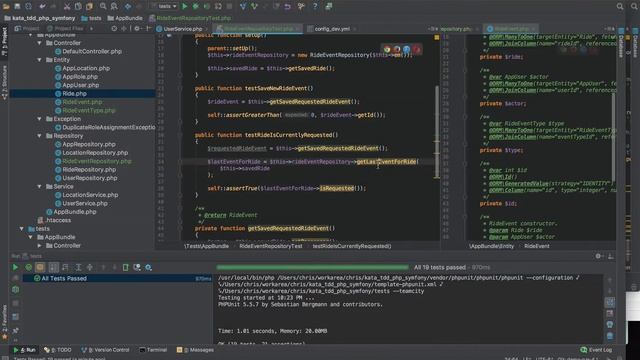
Task: Click the Find magnifier icon
Action: tap(103, 6)
